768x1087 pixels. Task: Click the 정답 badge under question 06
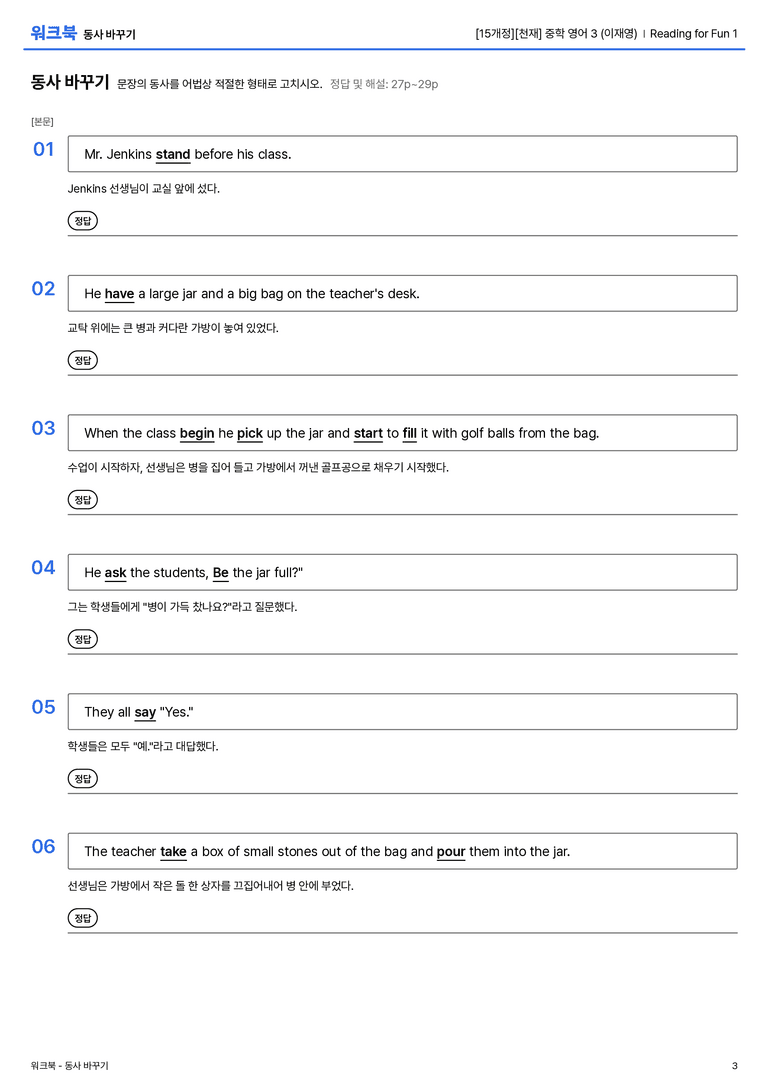pos(82,917)
